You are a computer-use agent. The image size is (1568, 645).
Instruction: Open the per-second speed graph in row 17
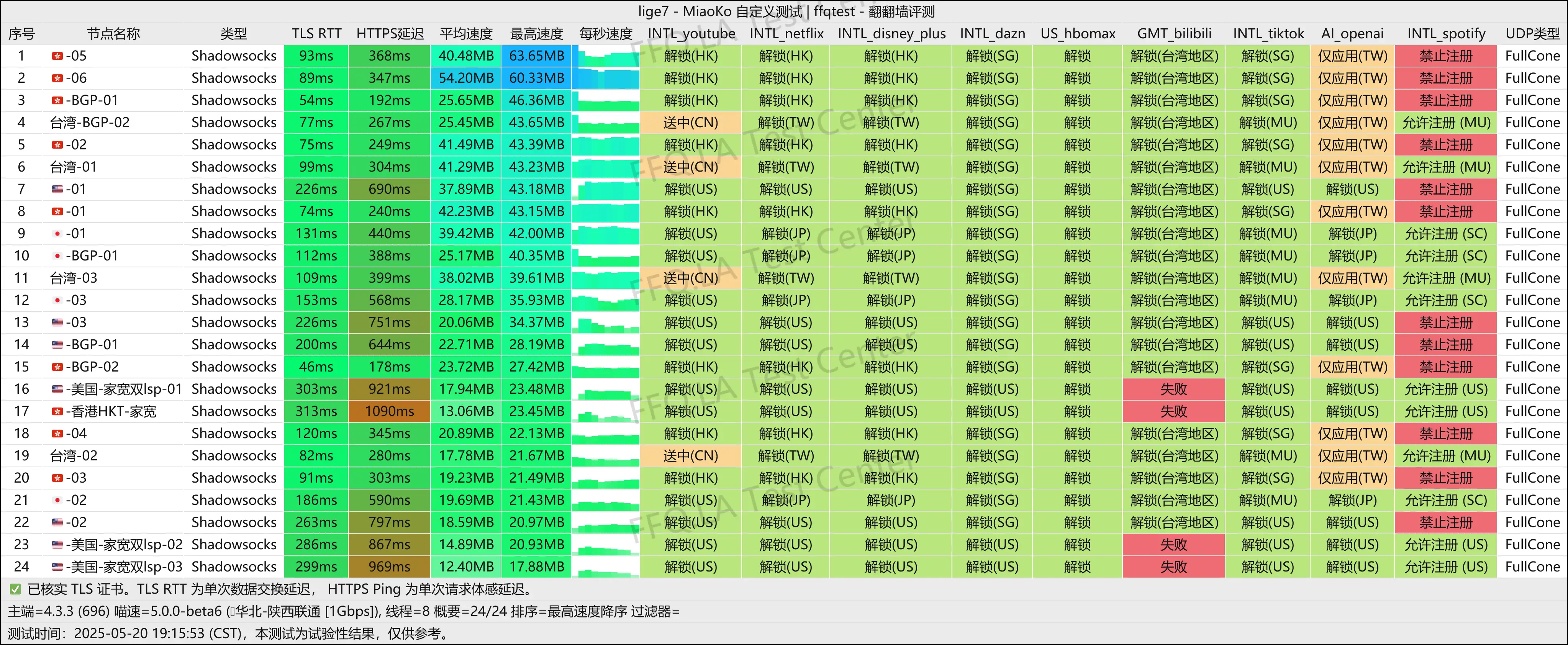pos(606,411)
